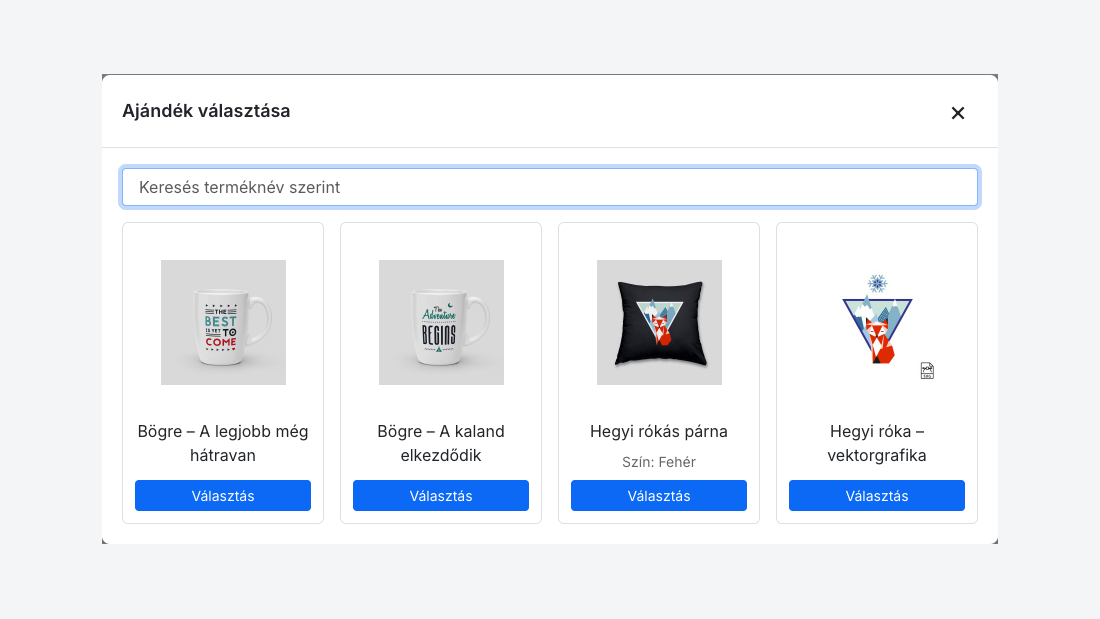Click the 'Bögre – A legjobb még hátravan' title
Image resolution: width=1100 pixels, height=619 pixels.
pos(223,444)
